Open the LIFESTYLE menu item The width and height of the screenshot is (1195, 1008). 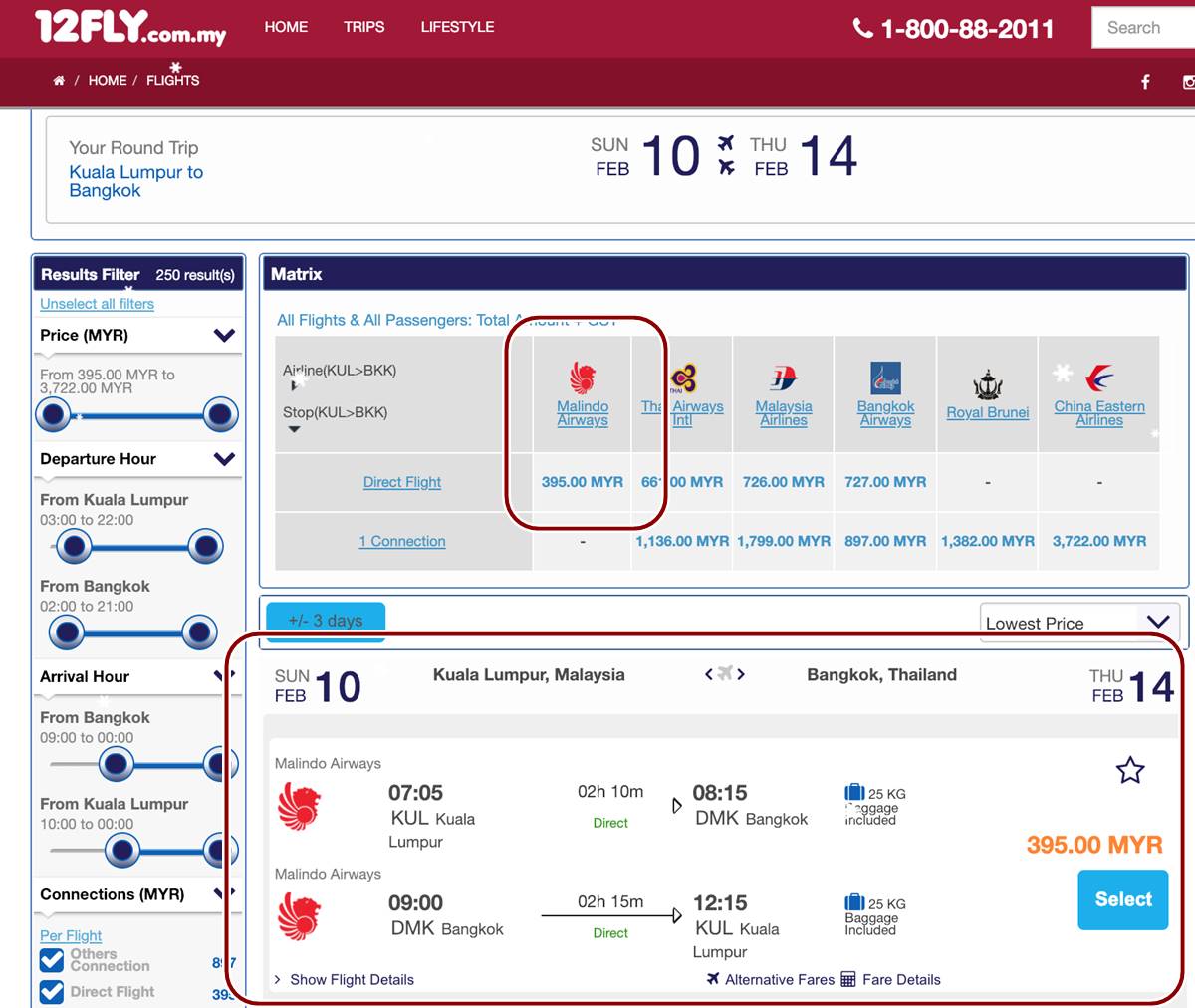coord(457,27)
